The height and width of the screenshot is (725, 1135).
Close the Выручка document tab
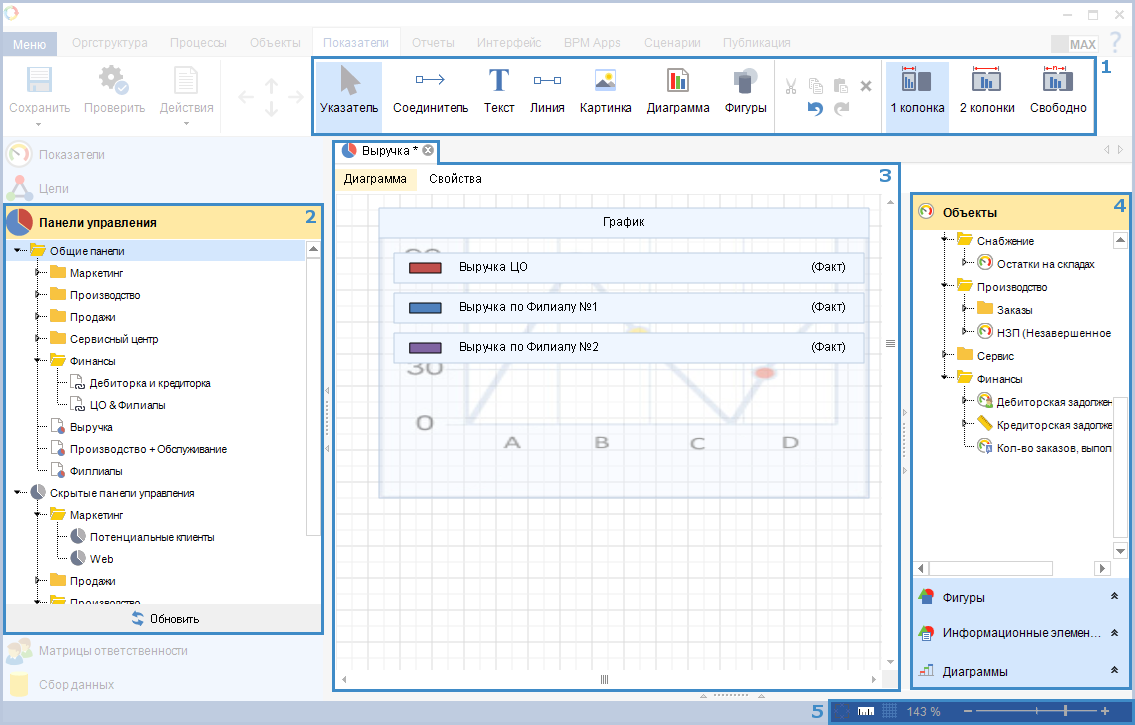coord(428,150)
